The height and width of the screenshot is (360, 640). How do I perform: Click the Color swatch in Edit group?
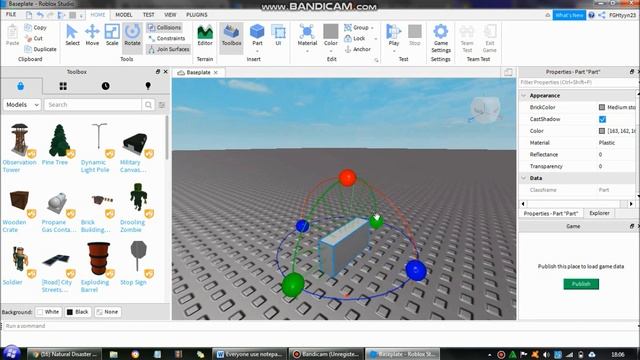pos(331,31)
